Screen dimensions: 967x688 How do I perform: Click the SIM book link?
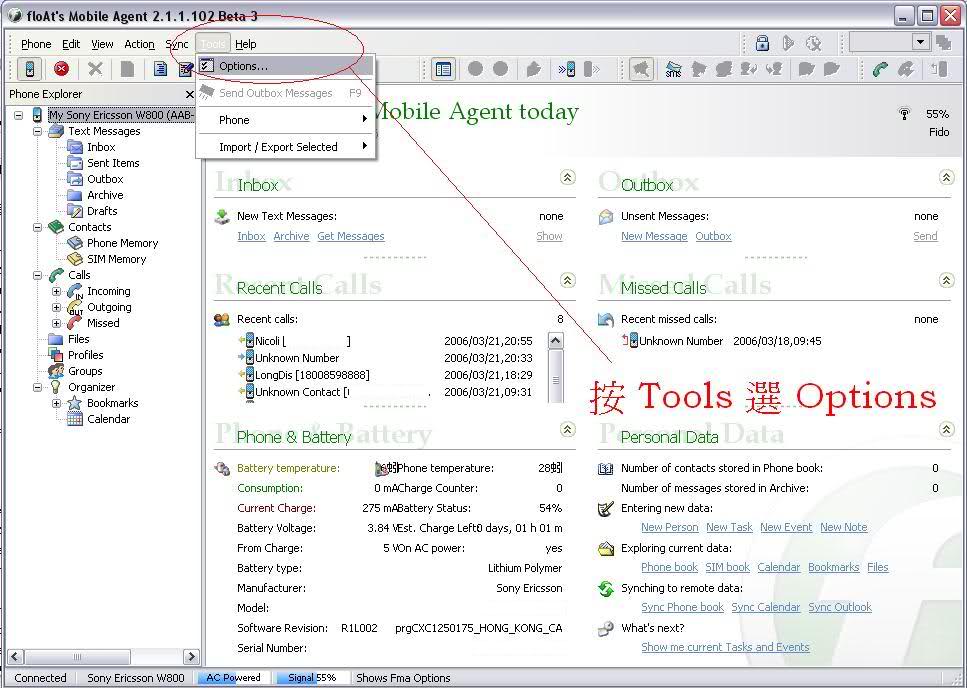coord(727,567)
